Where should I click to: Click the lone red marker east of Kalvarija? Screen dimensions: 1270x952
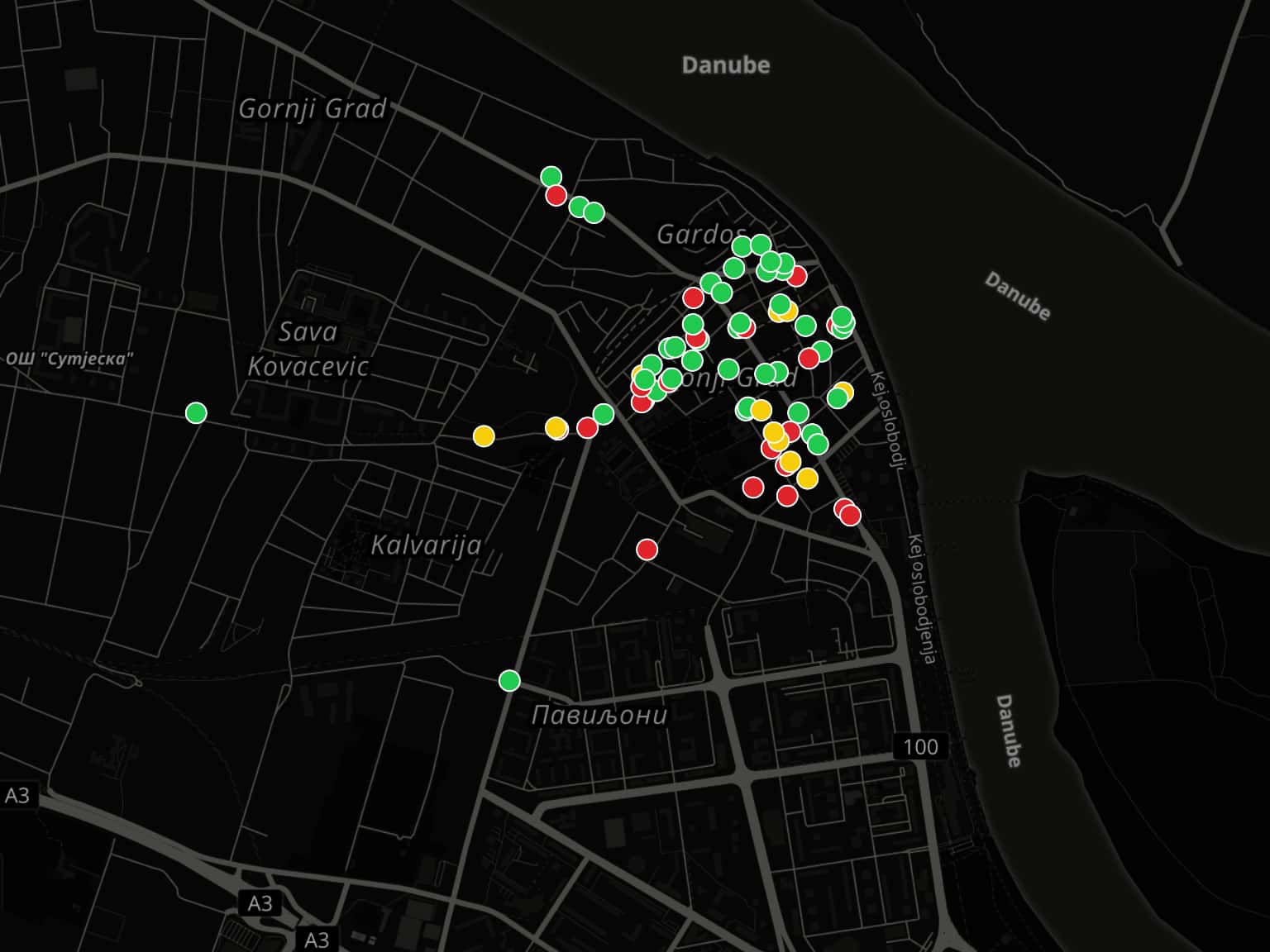coord(647,550)
